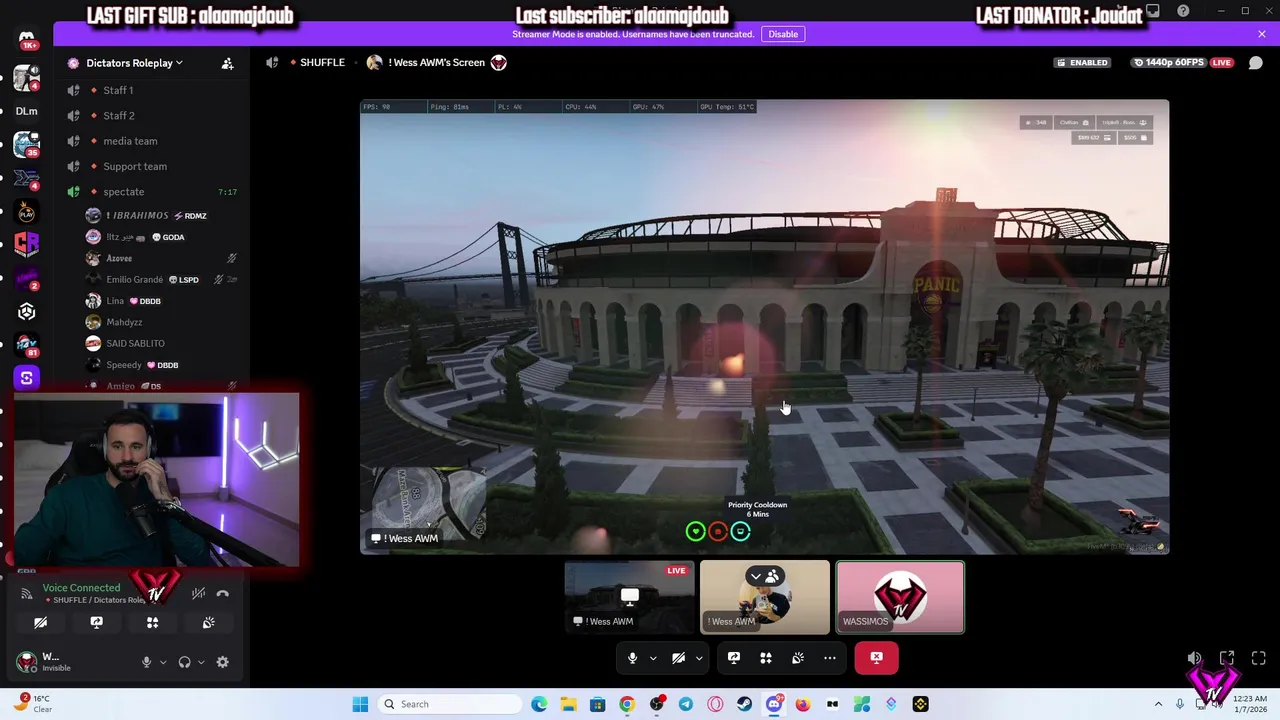
Task: Start an activity from call controls bar
Action: [x=766, y=658]
